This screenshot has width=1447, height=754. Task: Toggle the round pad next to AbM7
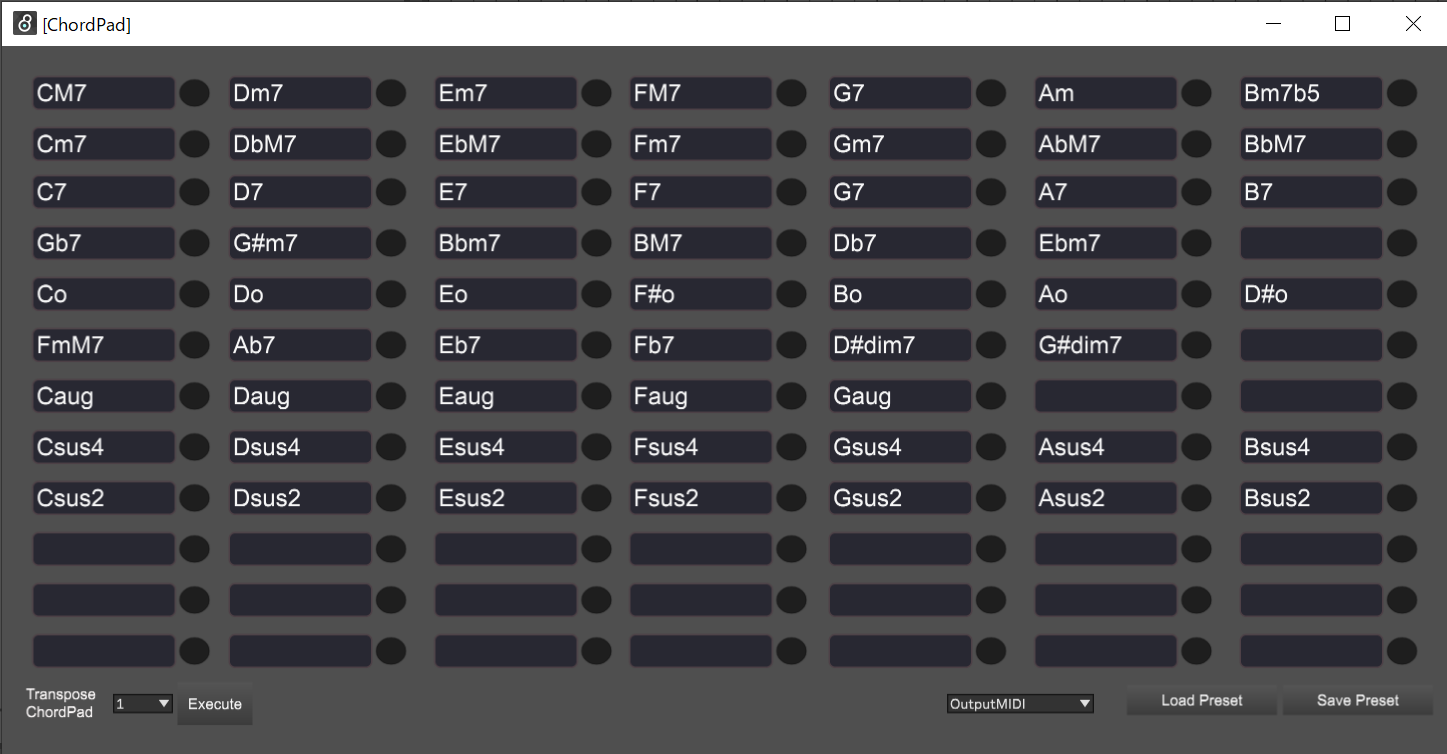pos(1196,144)
